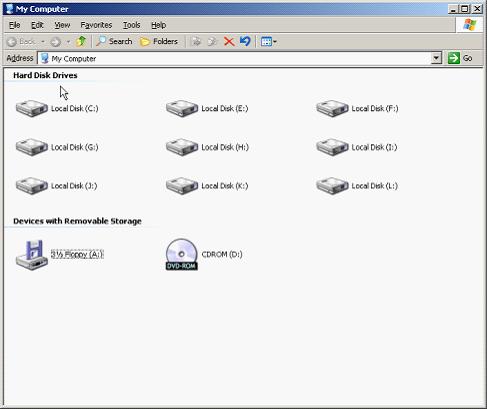Select the Local Disk (C:) drive icon
The height and width of the screenshot is (409, 487).
pyautogui.click(x=32, y=108)
